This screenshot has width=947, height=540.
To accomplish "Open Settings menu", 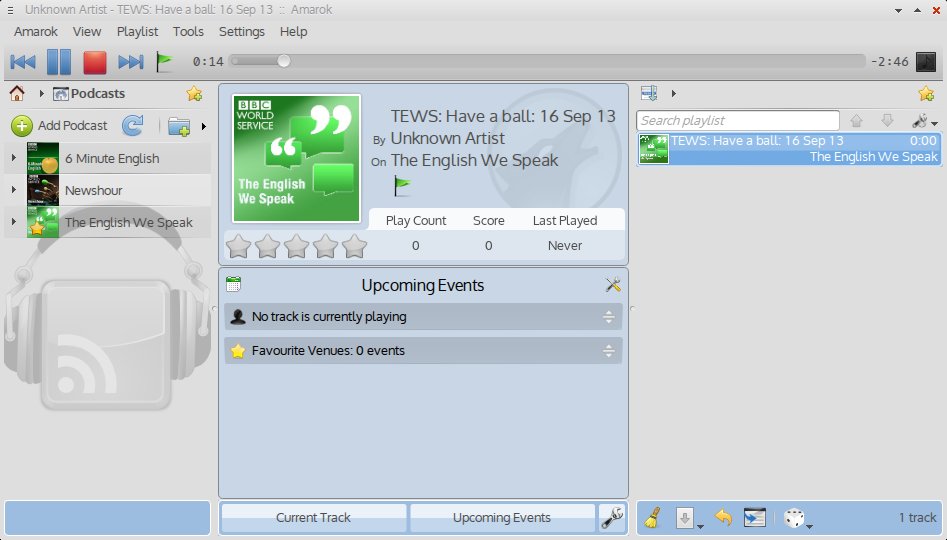I will click(x=242, y=31).
